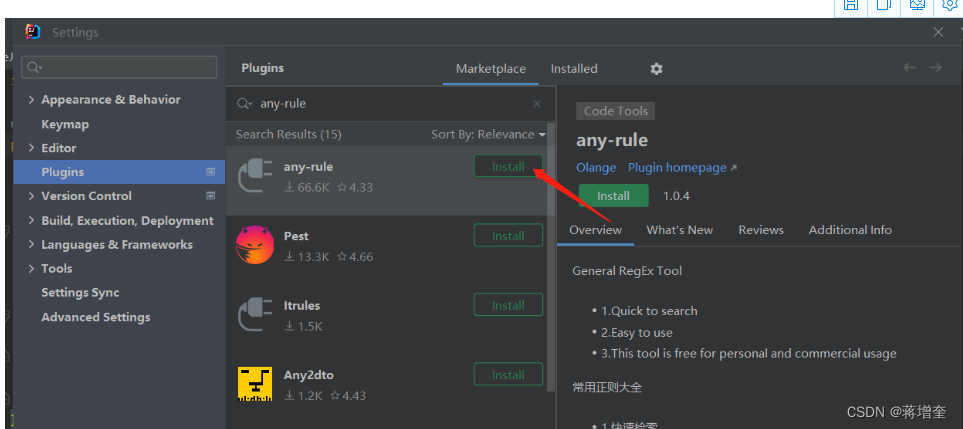The image size is (963, 429).
Task: Click the version number 1.0.4
Action: coord(676,196)
